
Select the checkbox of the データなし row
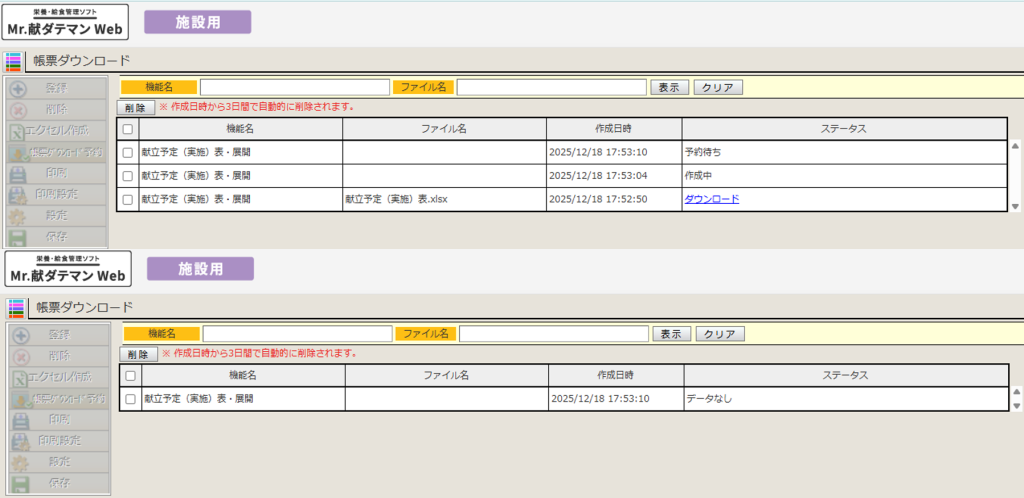pos(130,398)
